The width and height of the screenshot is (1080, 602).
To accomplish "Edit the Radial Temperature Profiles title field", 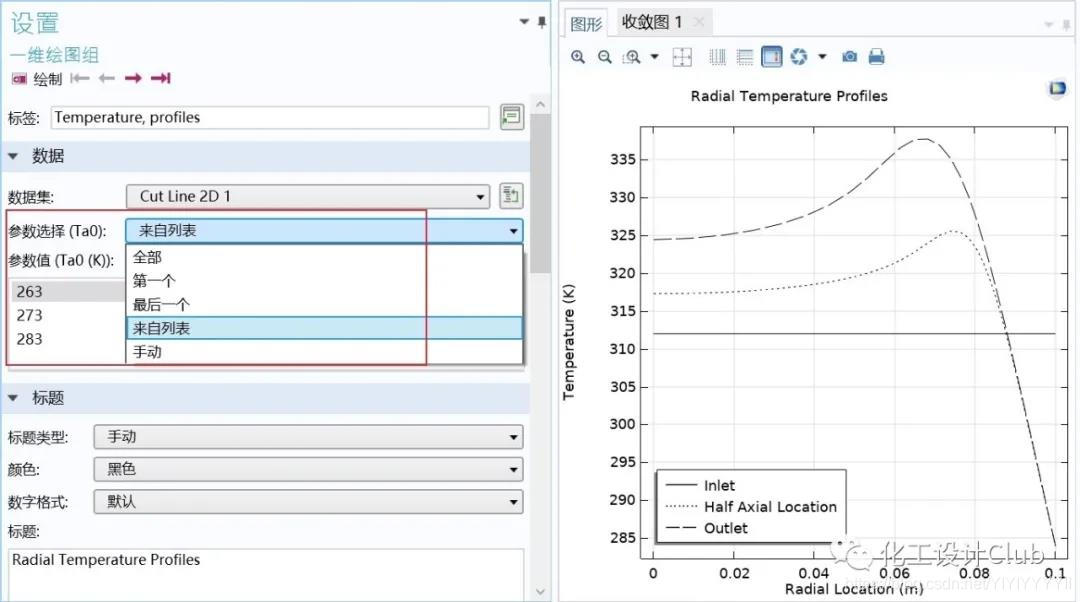I will (265, 574).
